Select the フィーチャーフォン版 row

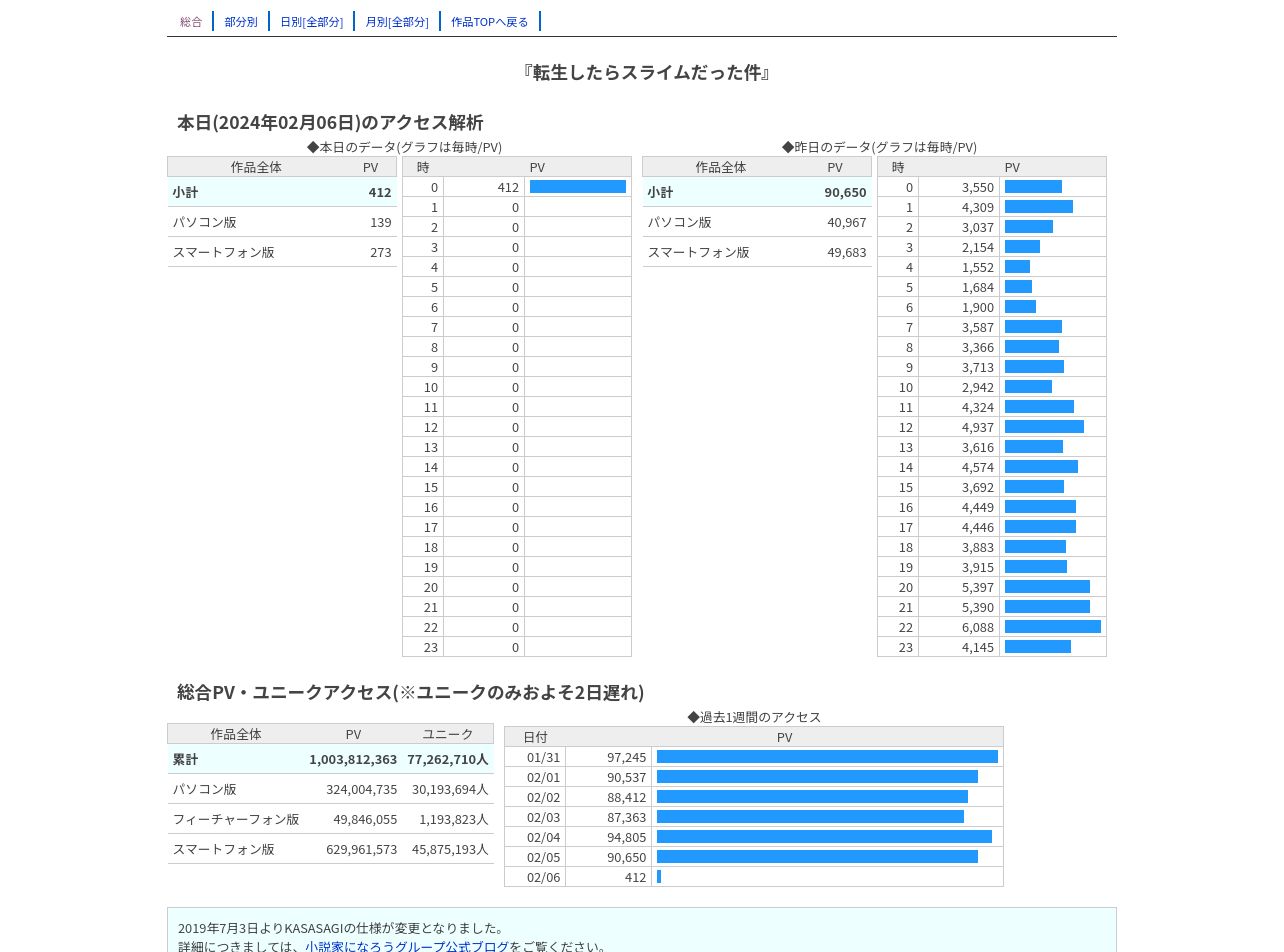pyautogui.click(x=330, y=819)
